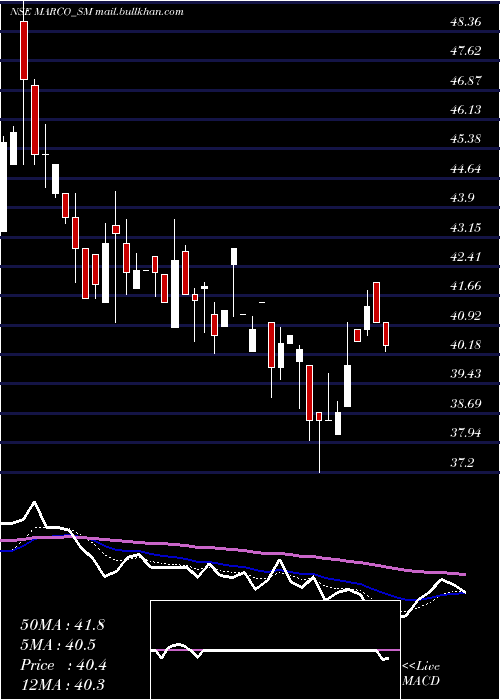Screen dimensions: 500x700
Task: Click the 40.18 price axis label
Action: coord(466,345)
